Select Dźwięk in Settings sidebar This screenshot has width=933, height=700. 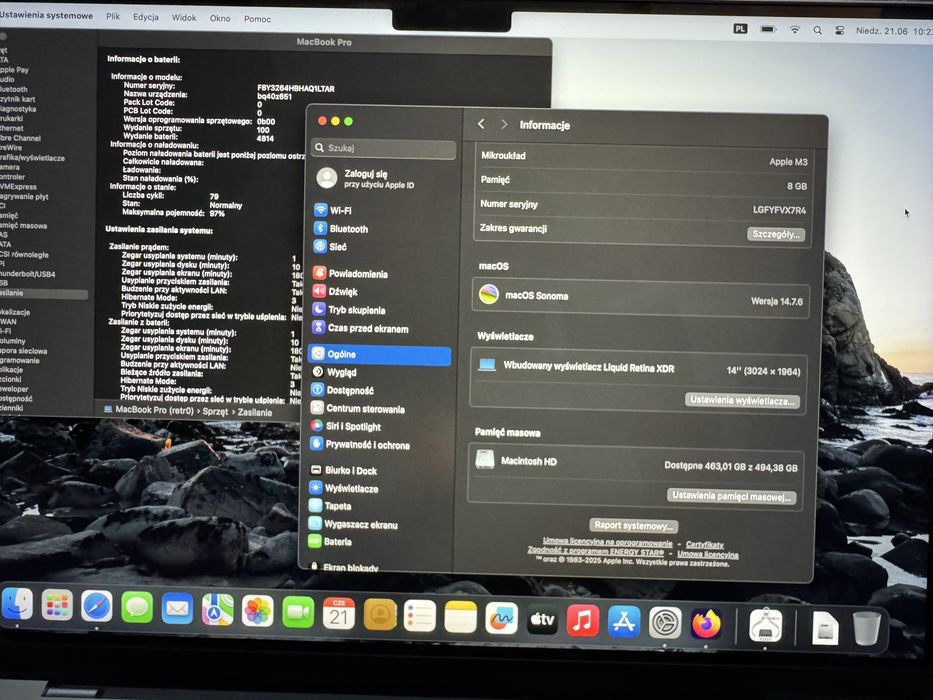click(381, 292)
